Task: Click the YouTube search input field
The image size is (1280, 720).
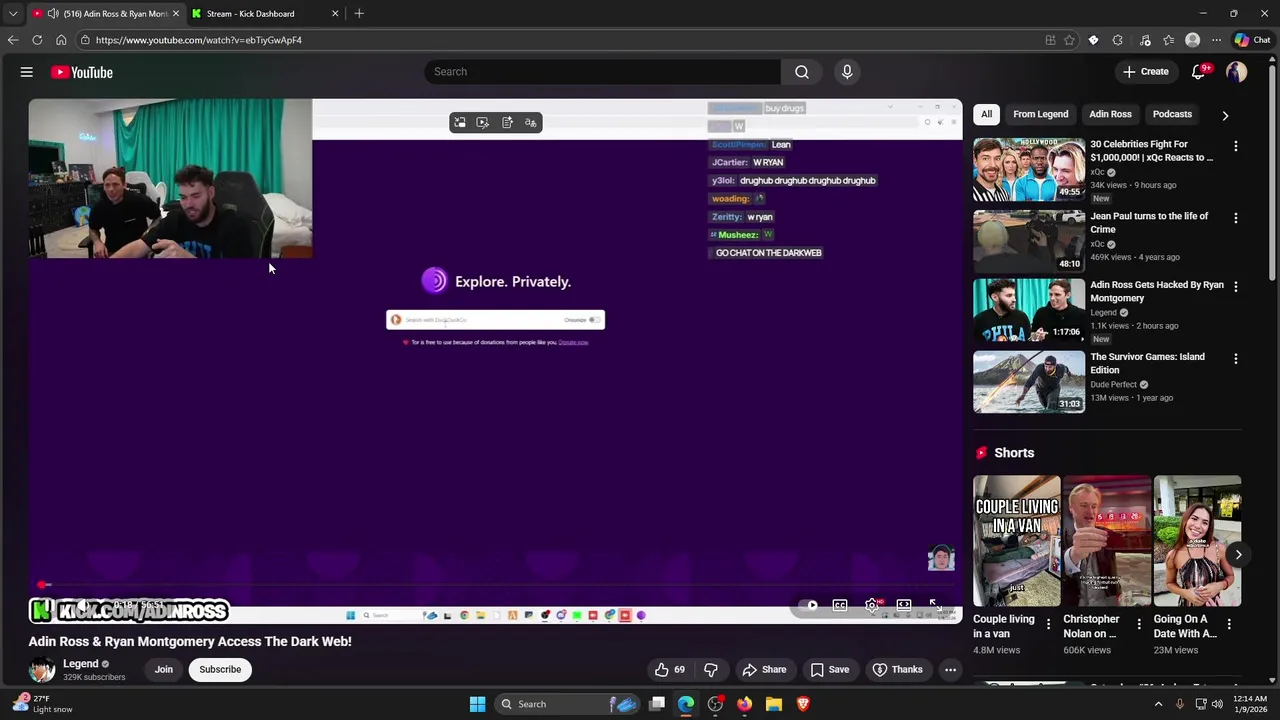Action: pyautogui.click(x=603, y=72)
